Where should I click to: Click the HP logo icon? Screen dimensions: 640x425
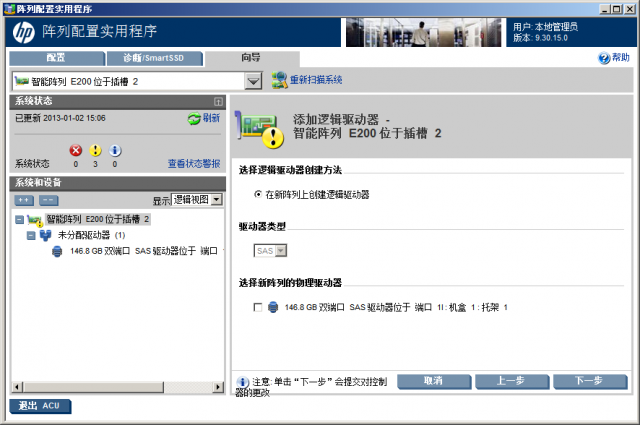(24, 32)
